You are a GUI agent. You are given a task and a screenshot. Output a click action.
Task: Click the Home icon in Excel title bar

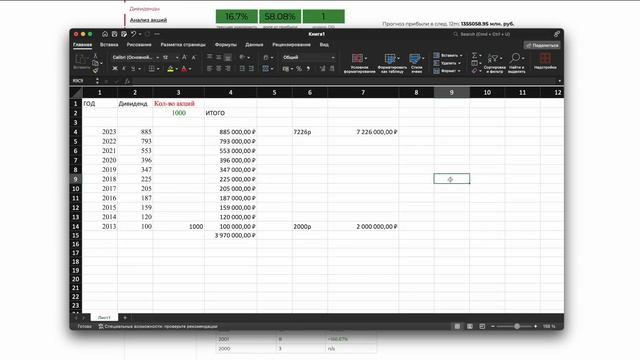[x=105, y=34]
